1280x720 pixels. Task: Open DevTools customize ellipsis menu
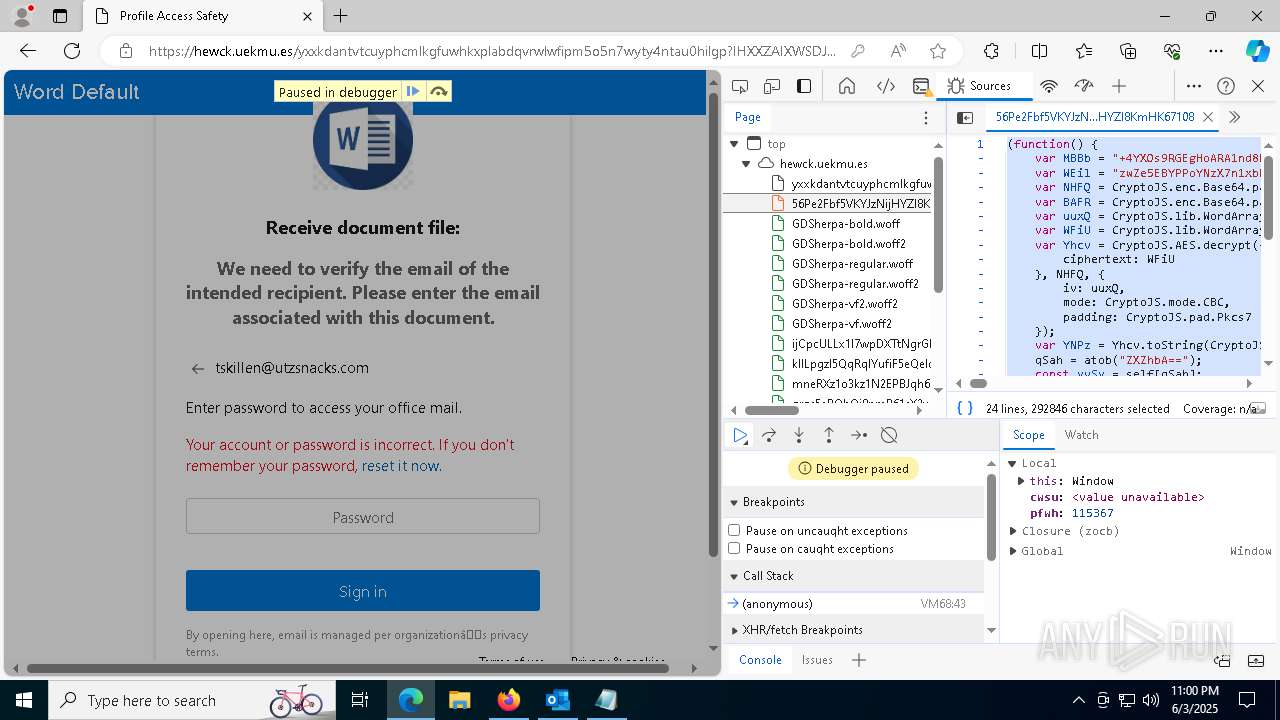[x=1194, y=86]
